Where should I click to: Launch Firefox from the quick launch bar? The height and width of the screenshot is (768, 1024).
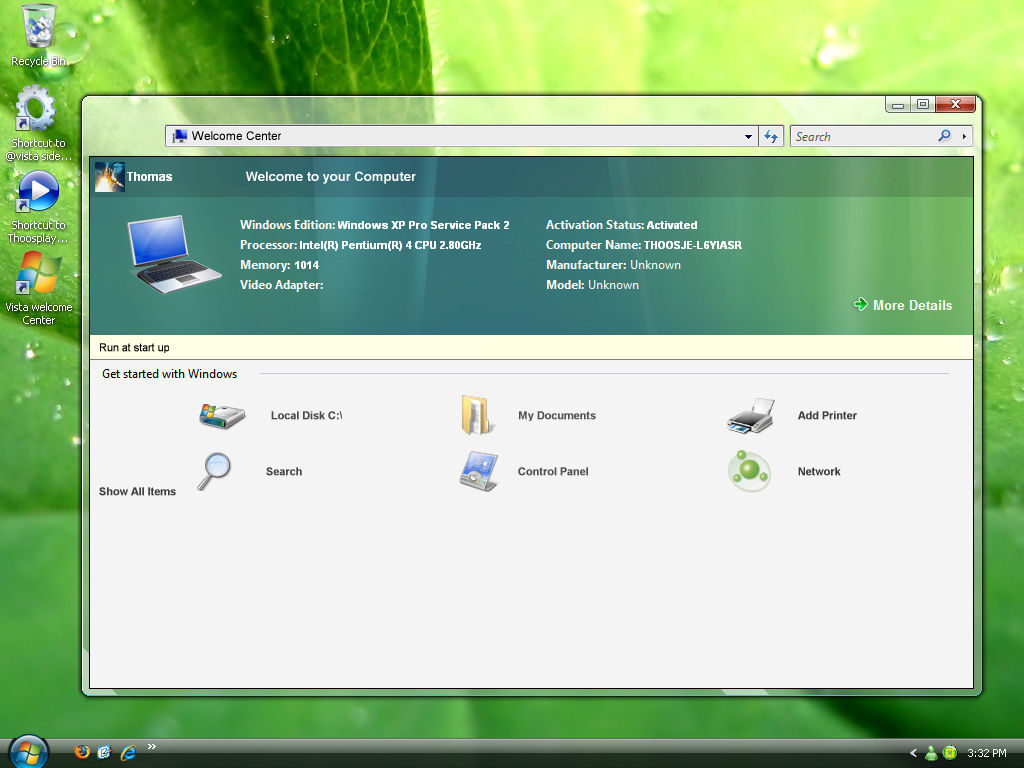pyautogui.click(x=82, y=752)
